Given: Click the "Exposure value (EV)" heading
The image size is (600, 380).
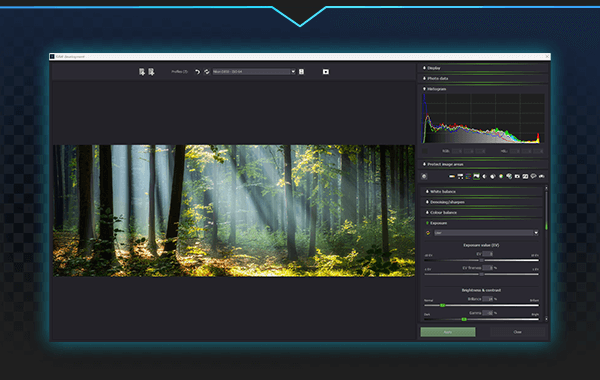Looking at the screenshot, I should pyautogui.click(x=481, y=245).
